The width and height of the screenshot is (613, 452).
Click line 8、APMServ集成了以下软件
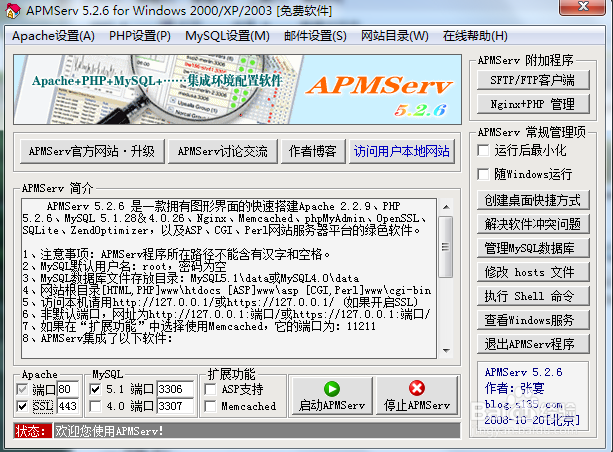[x=97, y=338]
